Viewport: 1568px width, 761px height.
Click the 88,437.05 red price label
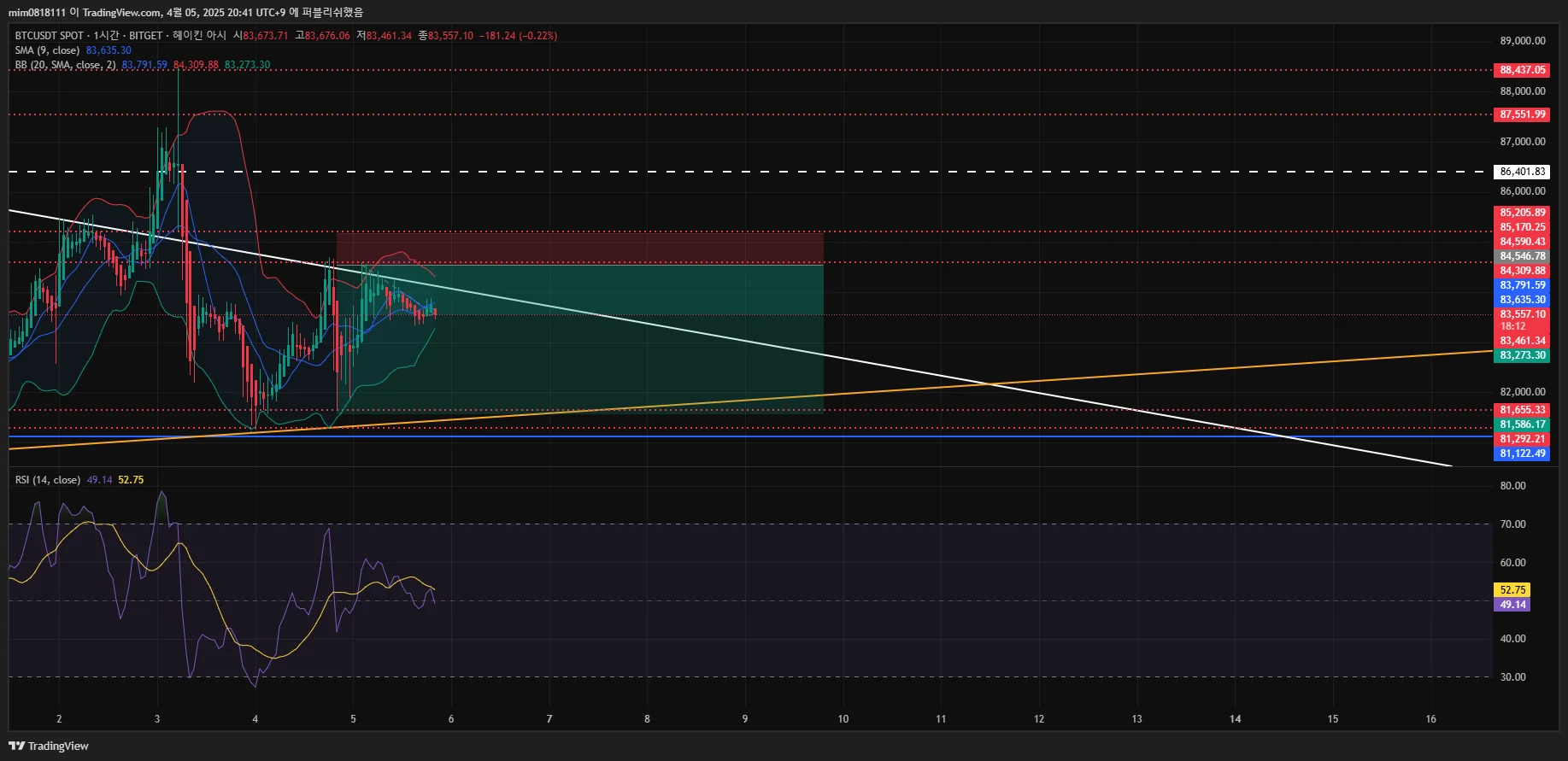pos(1522,70)
